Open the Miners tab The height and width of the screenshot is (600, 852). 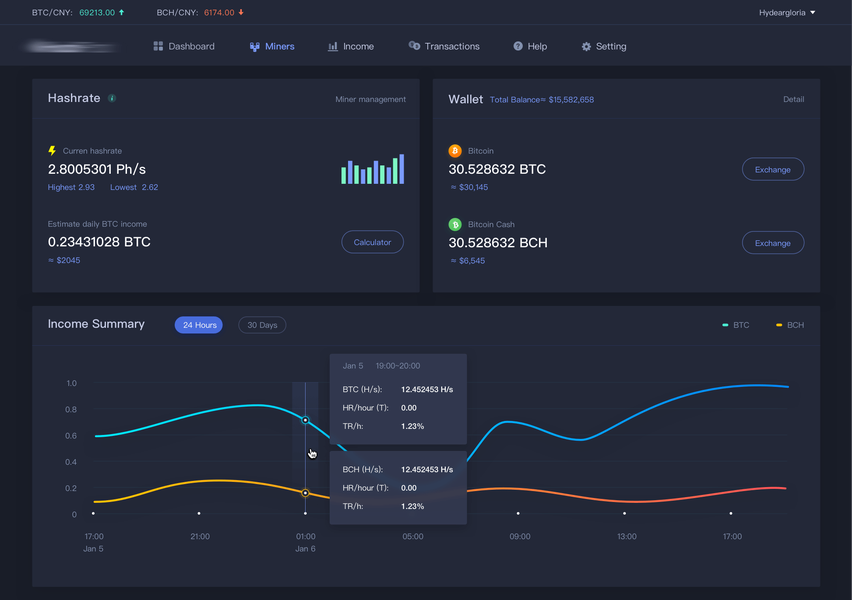272,46
